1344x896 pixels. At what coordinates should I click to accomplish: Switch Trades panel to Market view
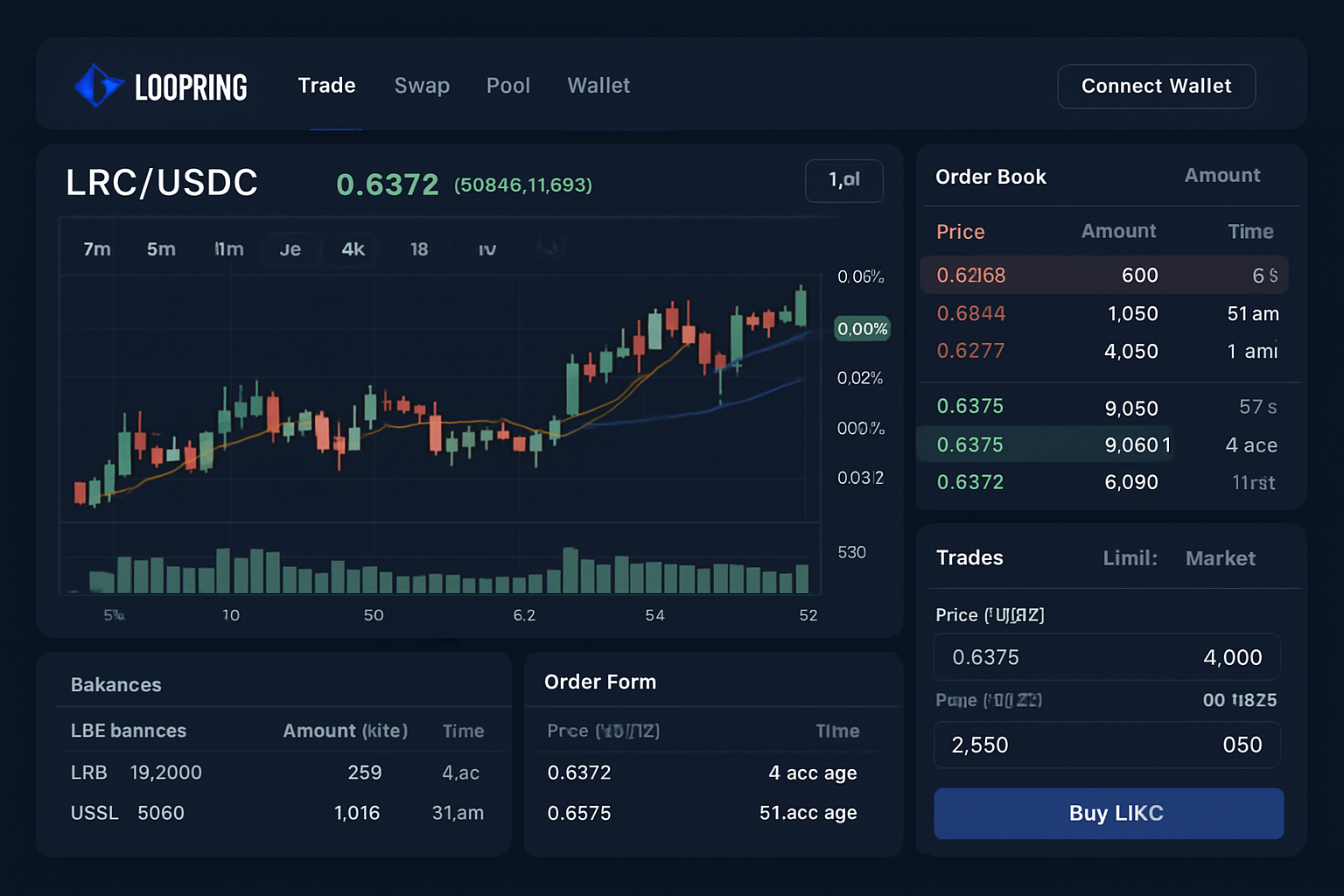[x=1220, y=558]
